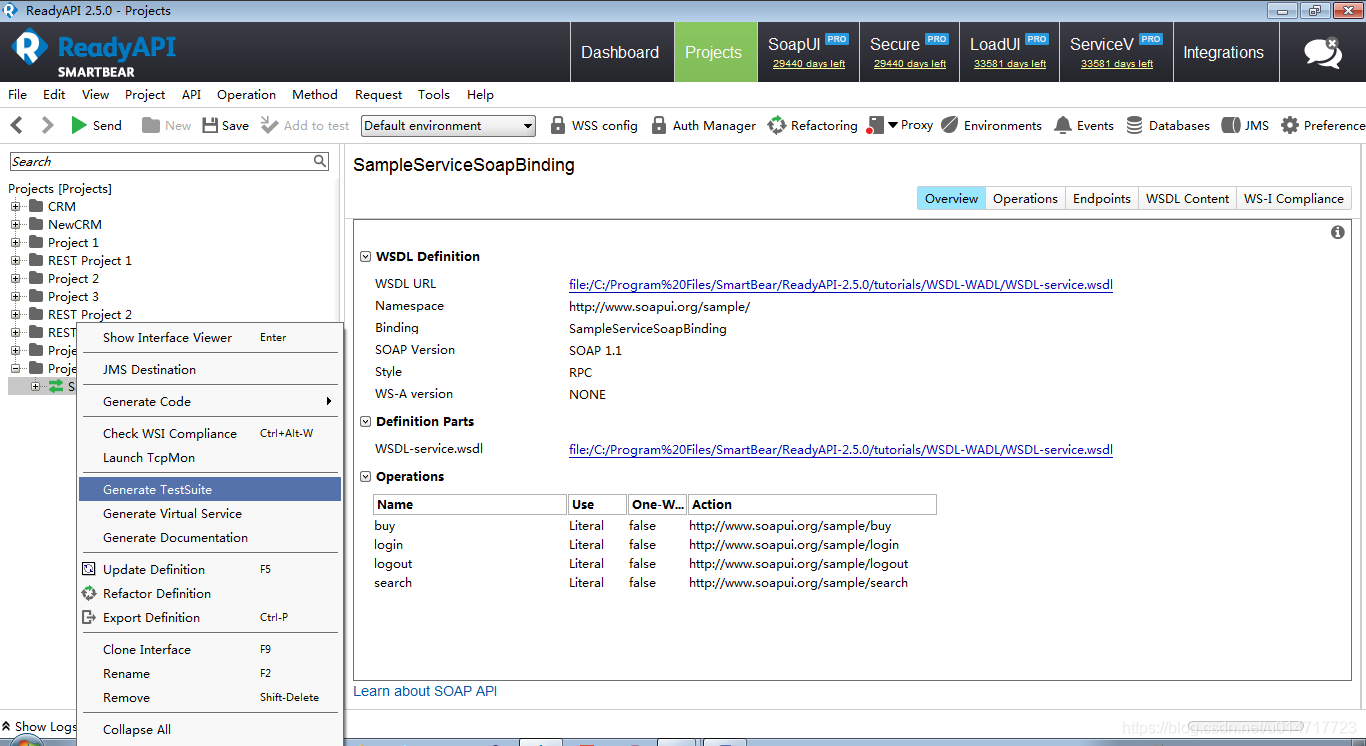Switch to the Endpoints tab
1366x746 pixels.
[1102, 198]
